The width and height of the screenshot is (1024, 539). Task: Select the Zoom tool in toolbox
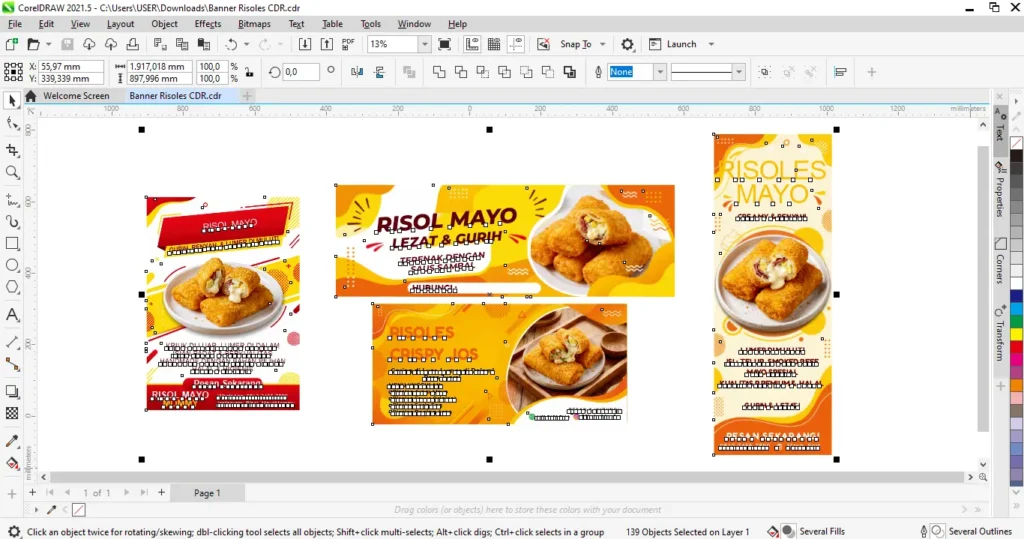12,172
